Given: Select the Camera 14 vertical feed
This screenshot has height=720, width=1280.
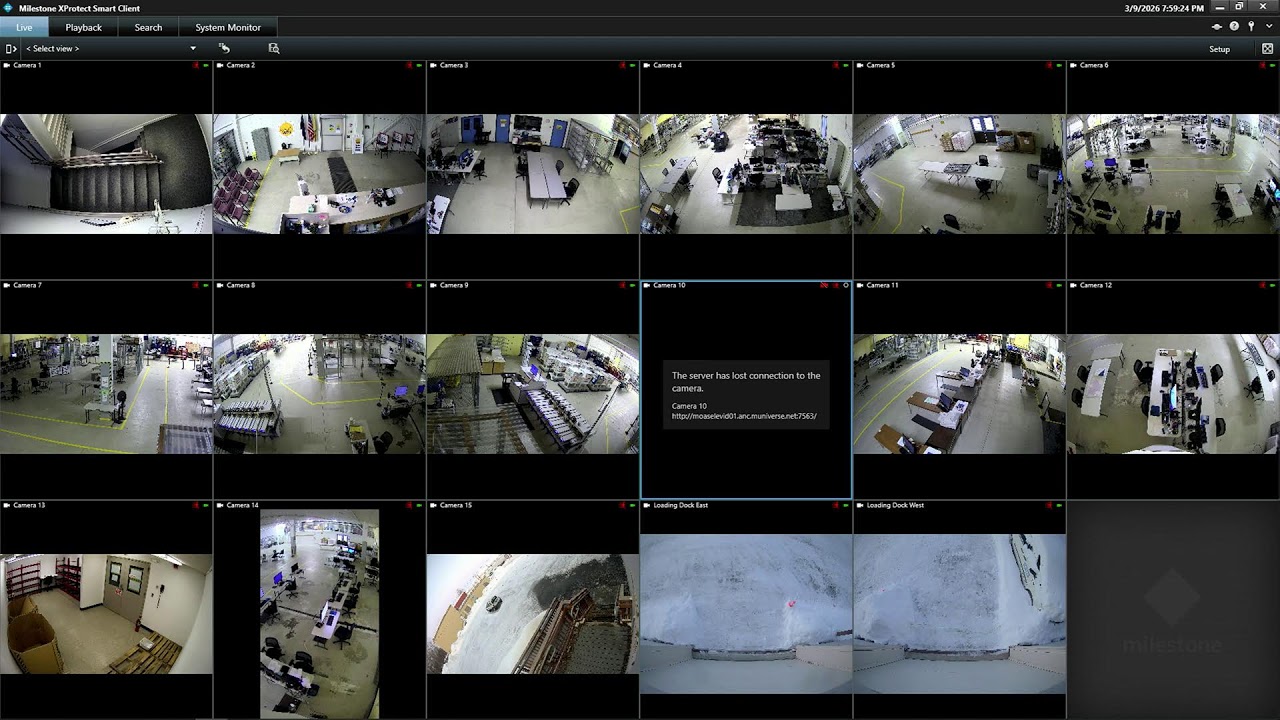Looking at the screenshot, I should (x=319, y=614).
